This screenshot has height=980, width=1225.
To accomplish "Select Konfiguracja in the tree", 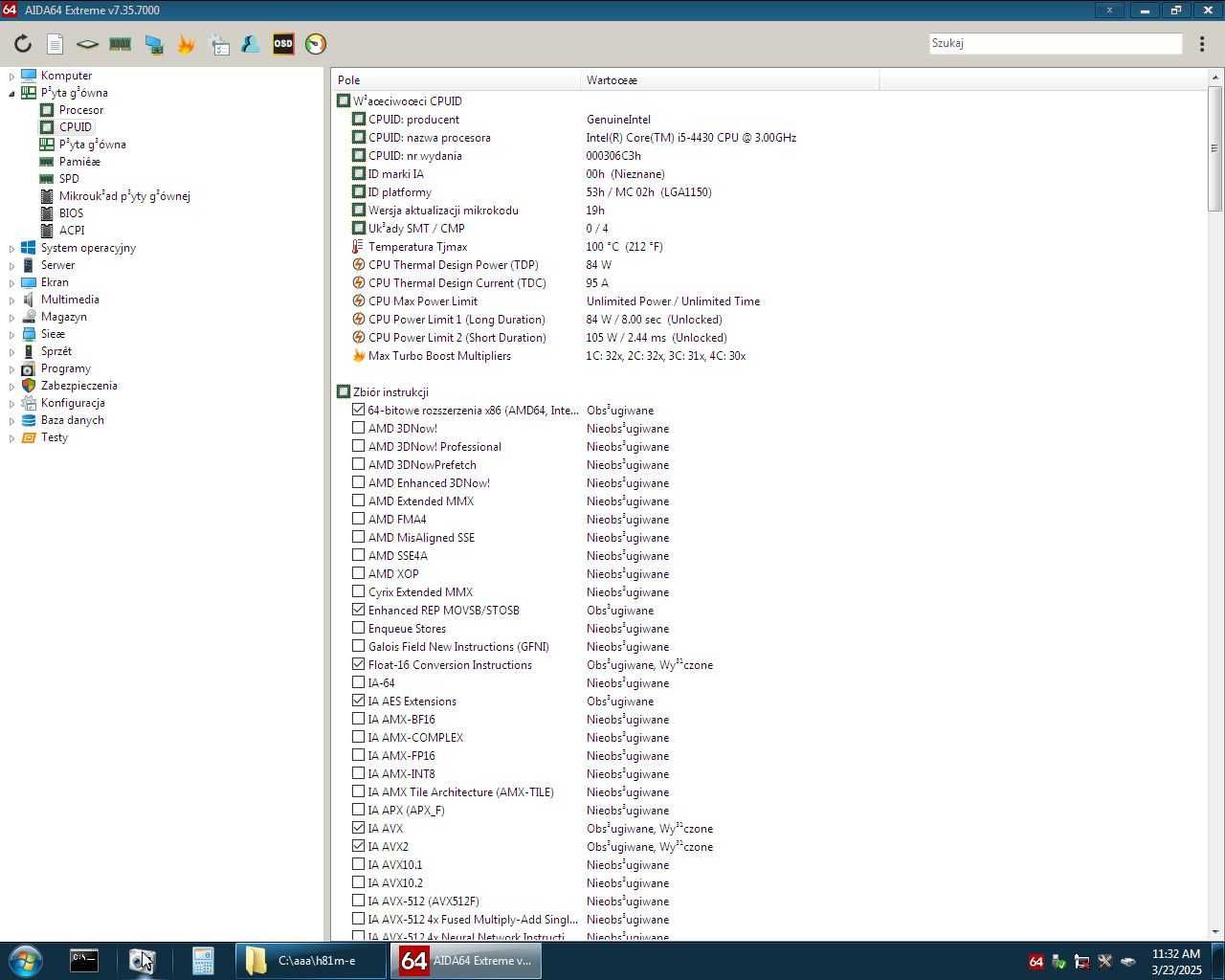I will (73, 403).
